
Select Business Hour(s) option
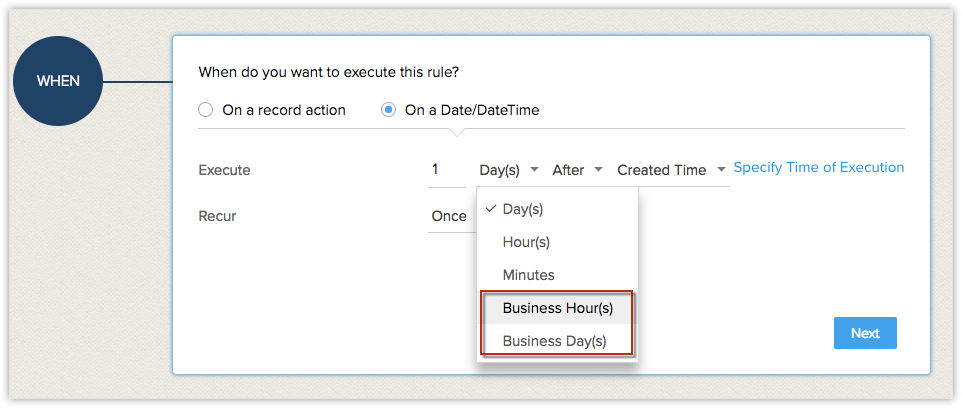(557, 308)
